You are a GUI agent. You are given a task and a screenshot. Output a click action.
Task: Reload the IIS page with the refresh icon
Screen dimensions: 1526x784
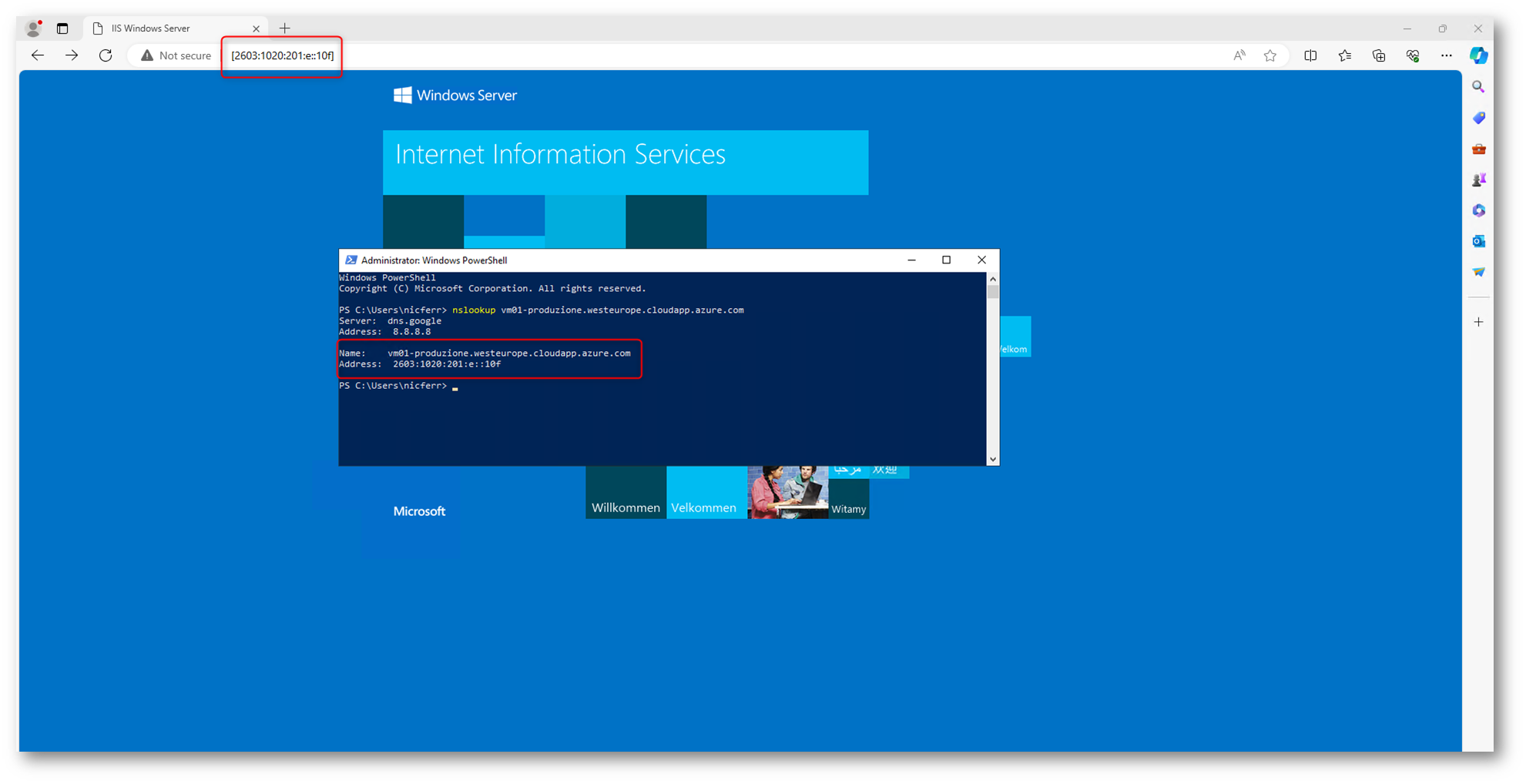pyautogui.click(x=106, y=55)
